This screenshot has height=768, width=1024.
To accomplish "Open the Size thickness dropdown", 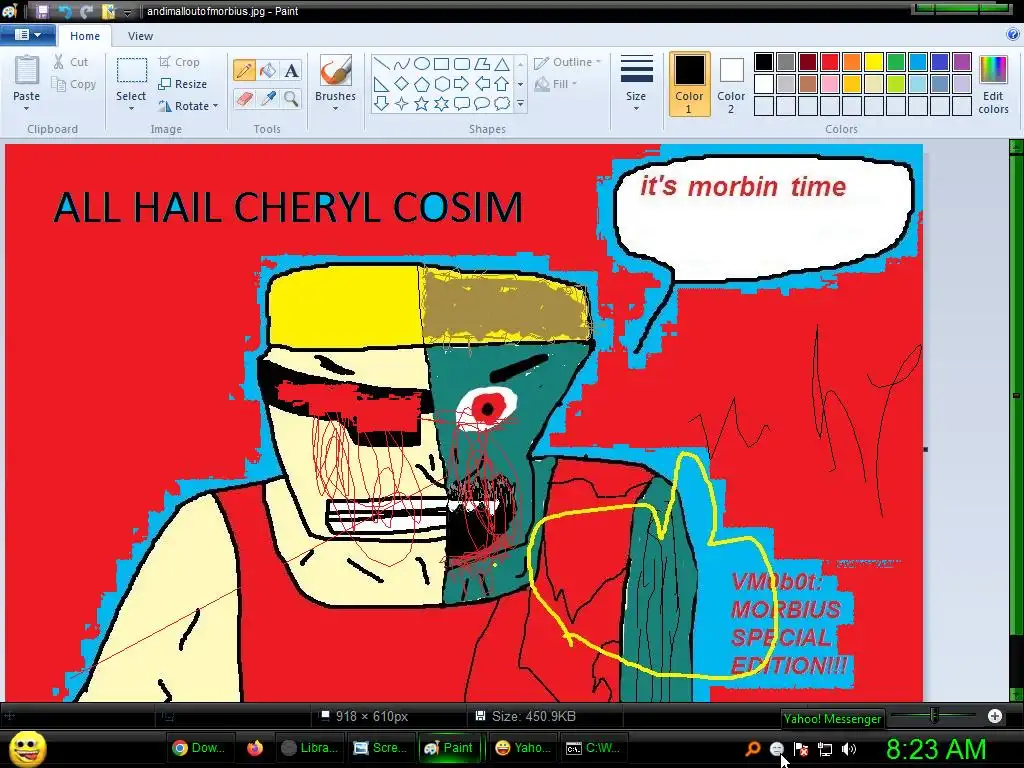I will tap(636, 84).
